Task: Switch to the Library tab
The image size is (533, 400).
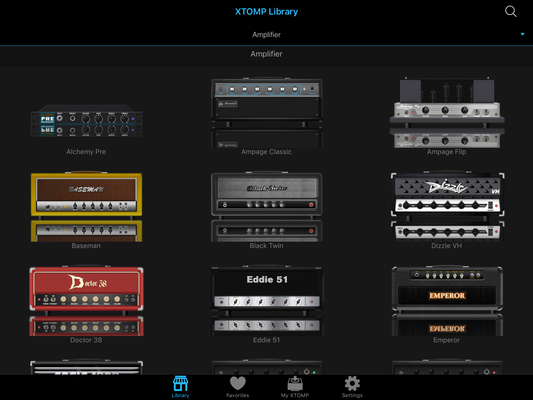Action: click(180, 387)
